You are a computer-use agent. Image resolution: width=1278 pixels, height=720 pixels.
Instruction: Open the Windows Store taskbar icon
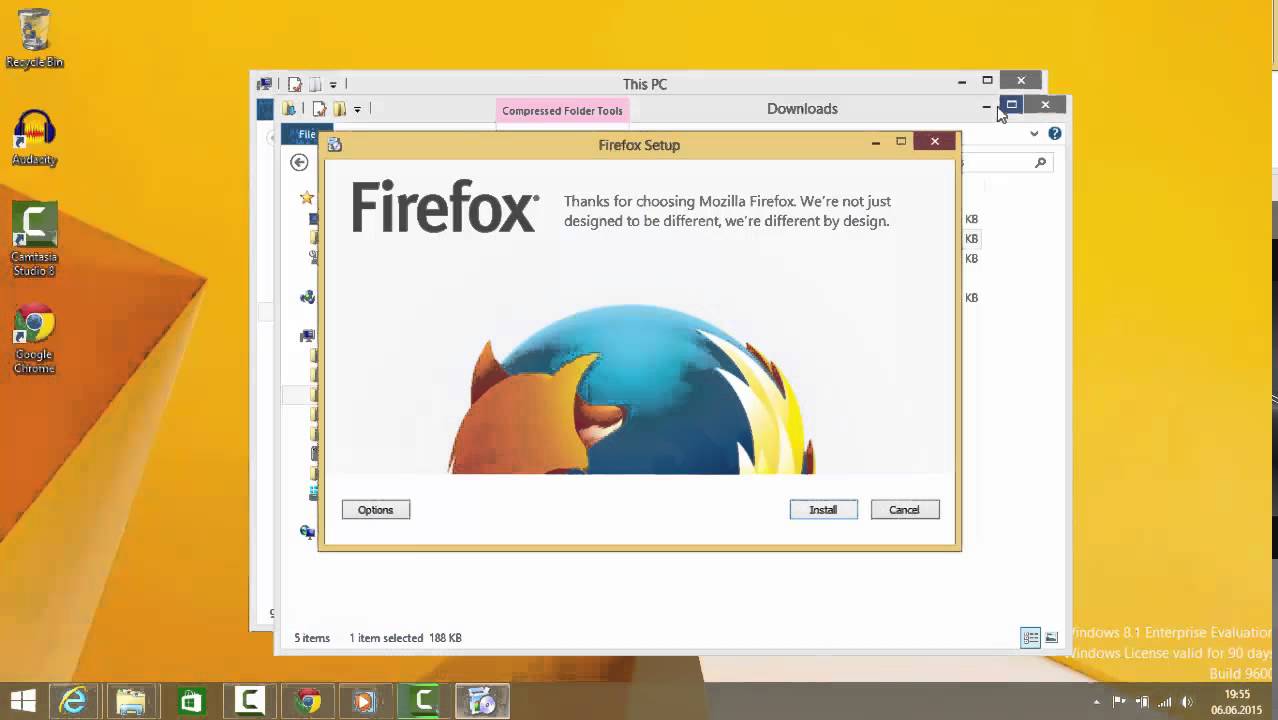click(x=191, y=701)
